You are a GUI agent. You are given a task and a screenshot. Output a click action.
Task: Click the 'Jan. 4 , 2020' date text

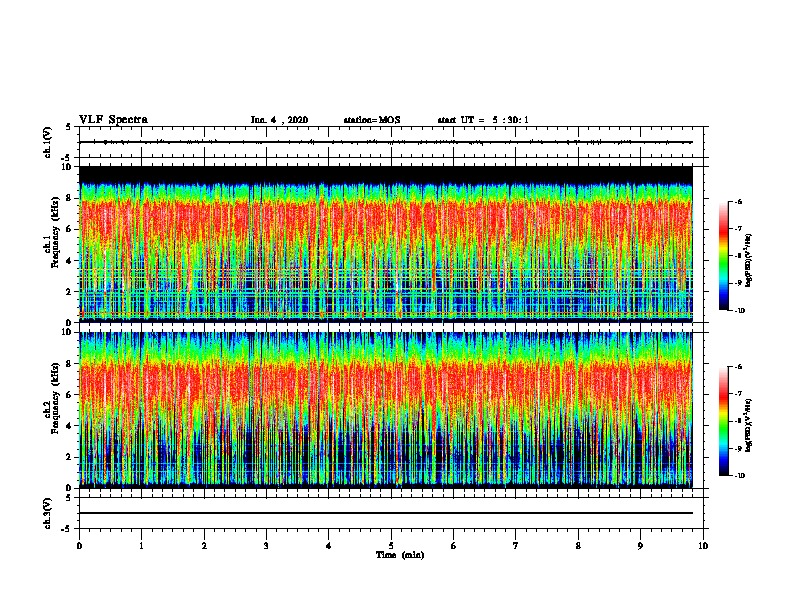(x=279, y=120)
